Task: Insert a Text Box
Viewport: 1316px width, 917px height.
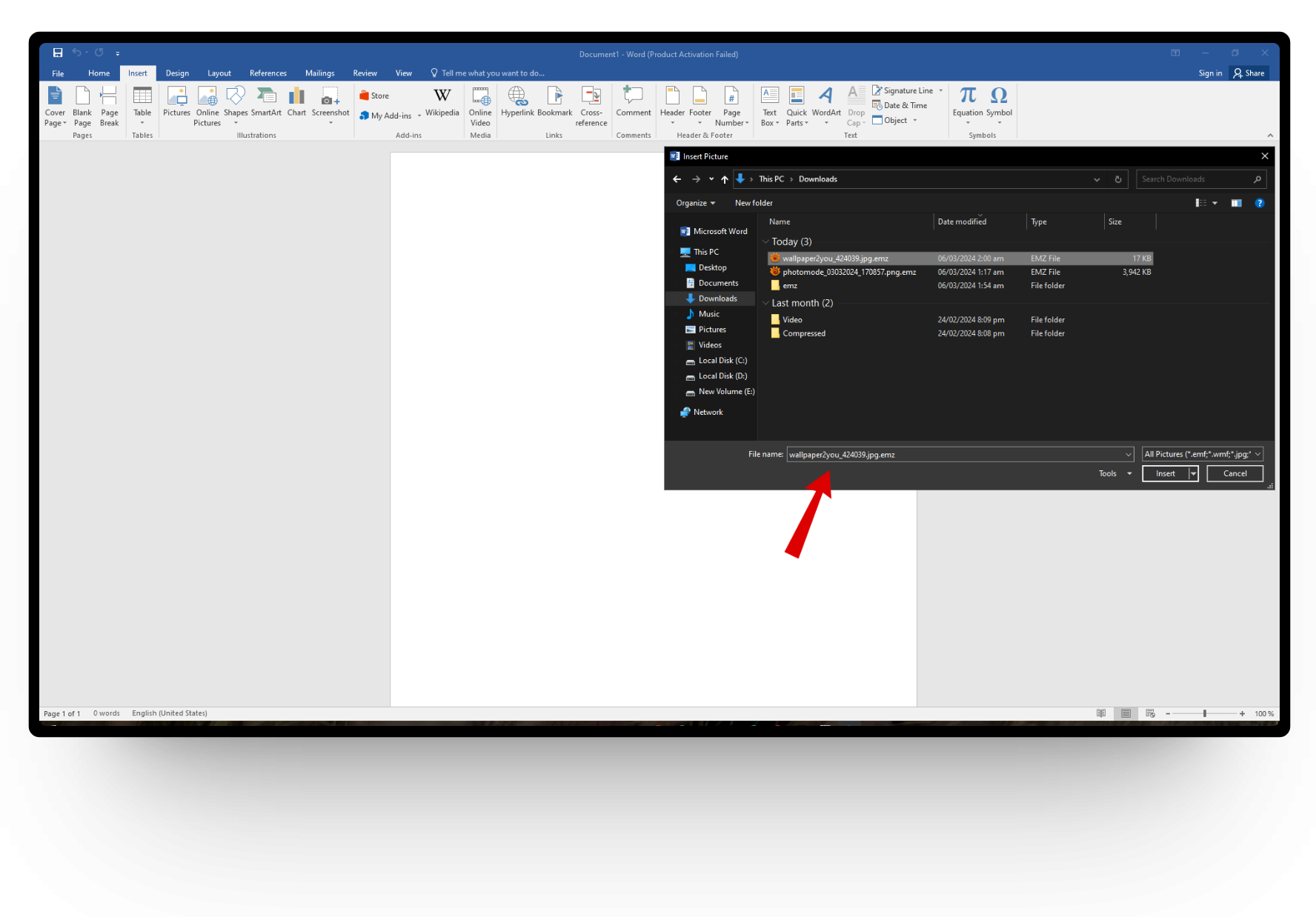Action: click(770, 107)
